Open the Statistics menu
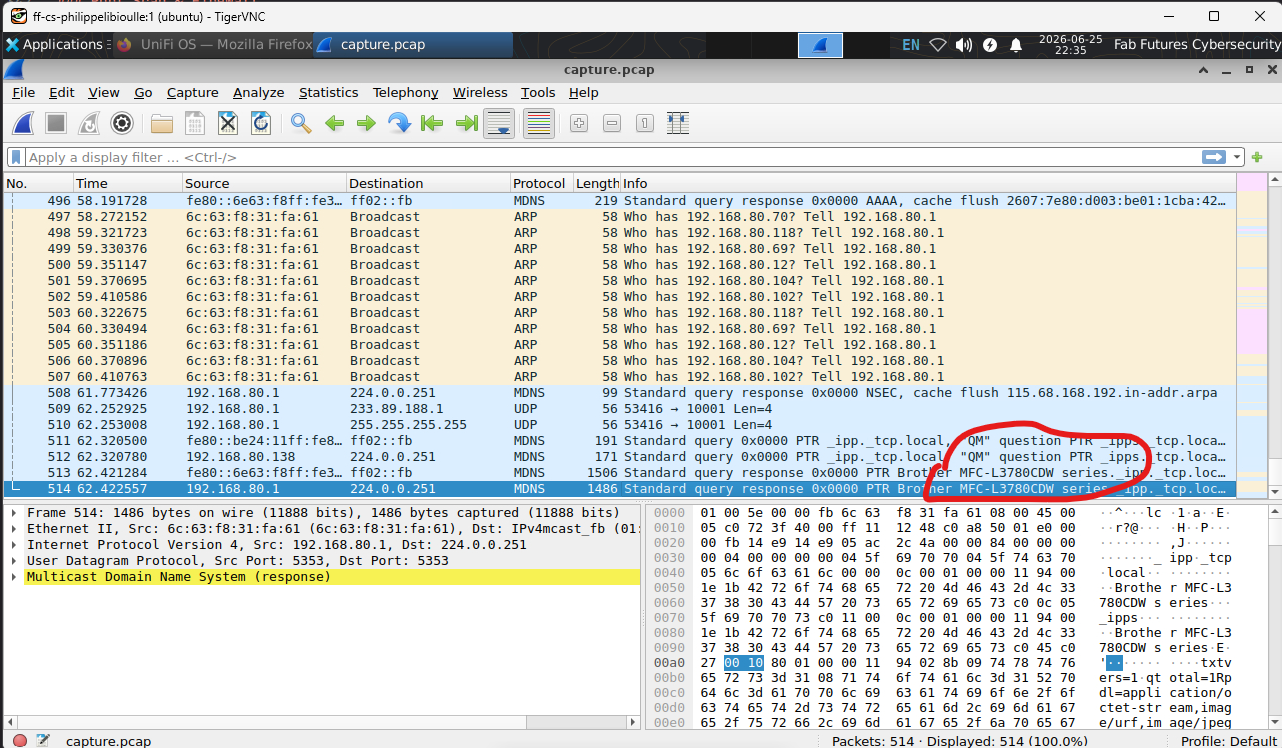The height and width of the screenshot is (748, 1282). 328,92
